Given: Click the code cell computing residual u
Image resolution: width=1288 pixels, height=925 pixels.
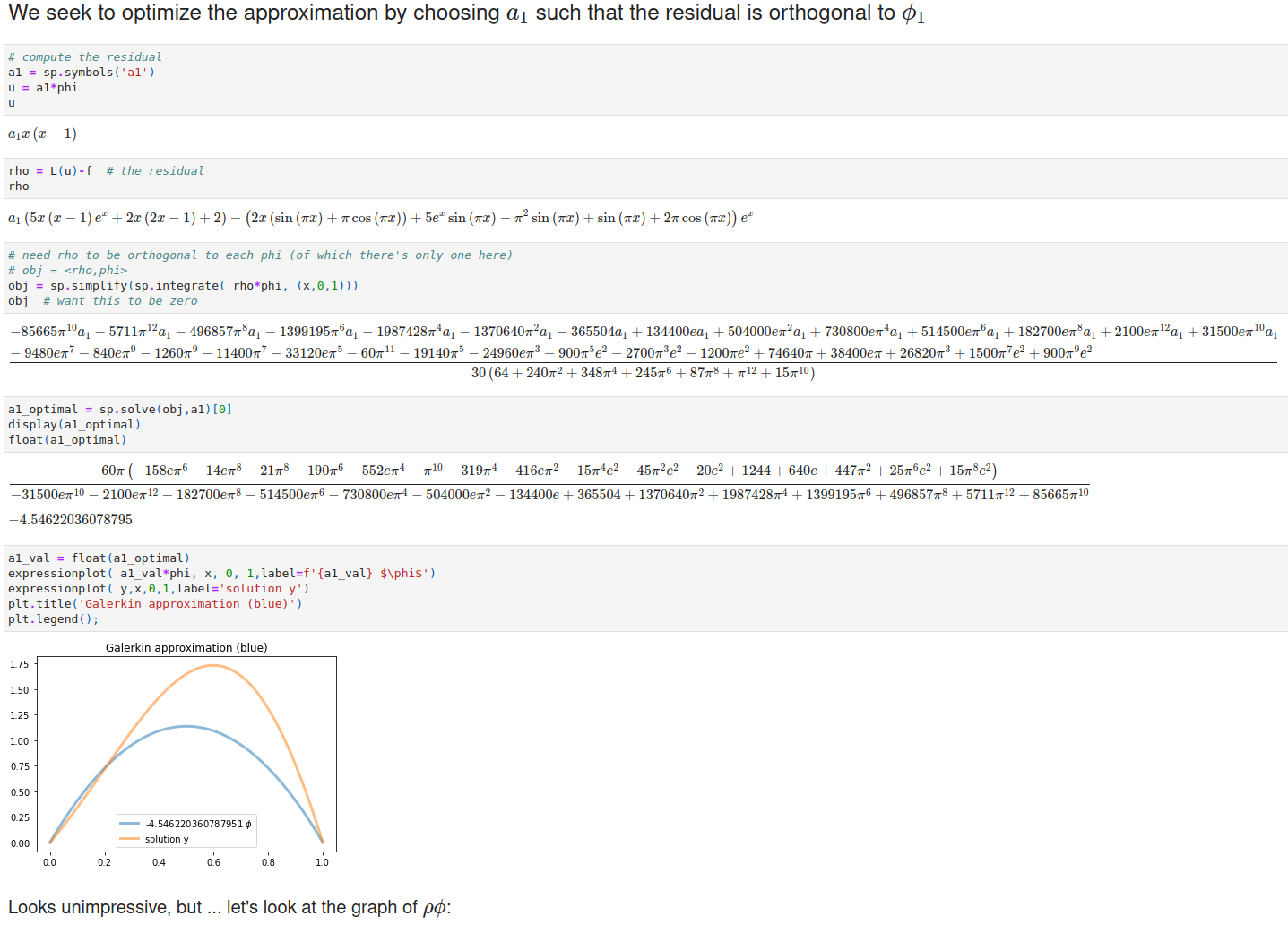Looking at the screenshot, I should (x=645, y=80).
